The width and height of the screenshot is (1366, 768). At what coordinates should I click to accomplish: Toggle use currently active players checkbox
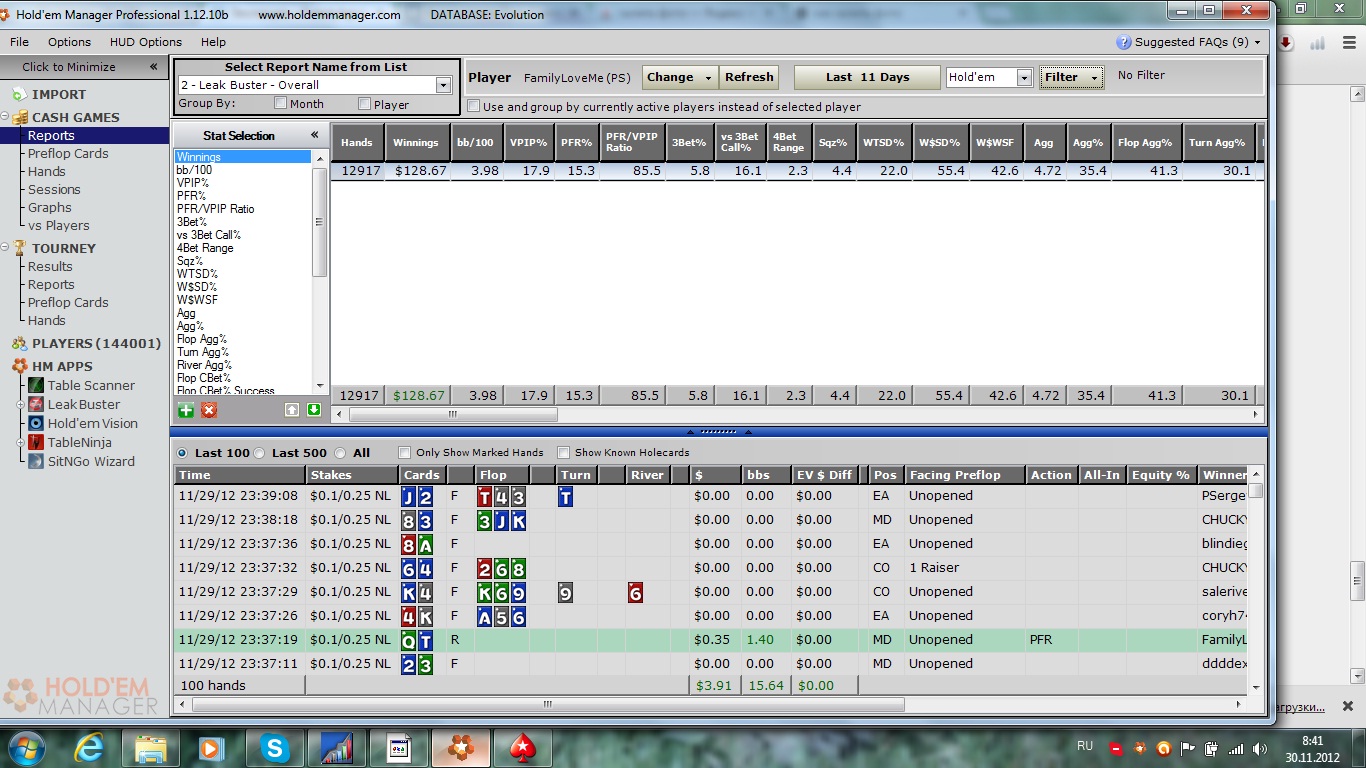(x=473, y=106)
